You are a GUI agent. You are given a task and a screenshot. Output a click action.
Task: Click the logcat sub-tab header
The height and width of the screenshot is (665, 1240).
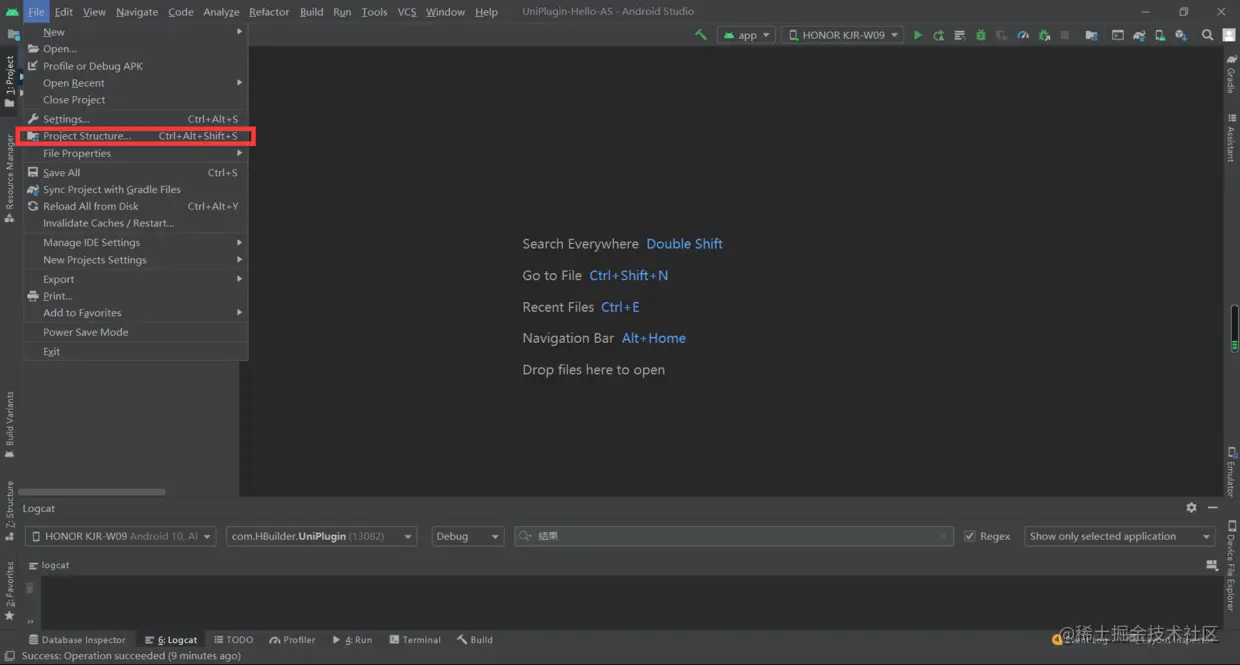pos(50,565)
